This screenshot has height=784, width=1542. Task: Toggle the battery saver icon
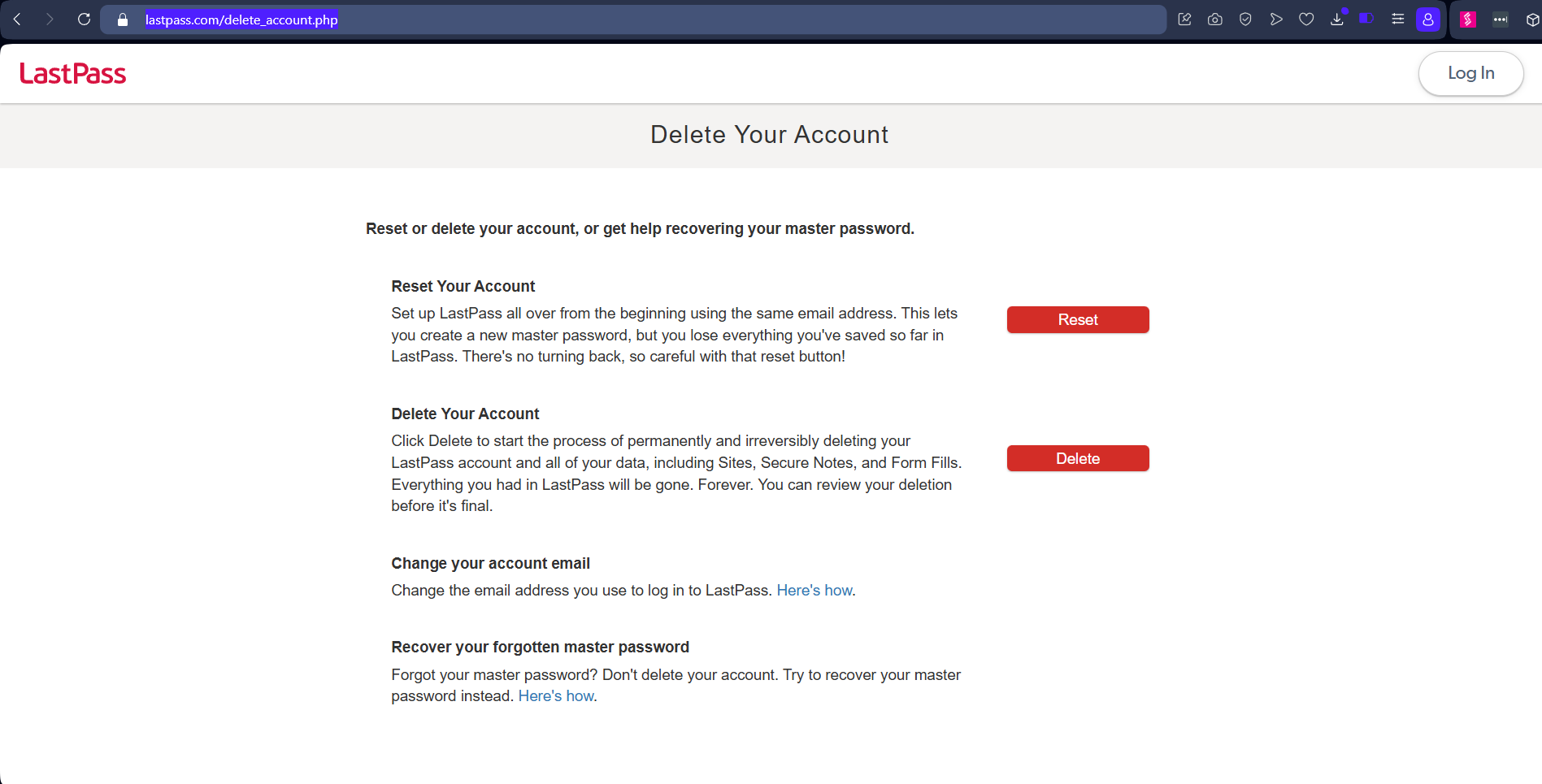pyautogui.click(x=1366, y=19)
